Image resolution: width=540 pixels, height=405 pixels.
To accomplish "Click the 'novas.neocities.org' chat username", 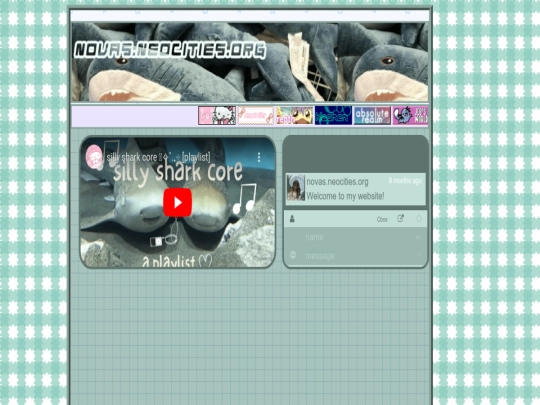I will [x=337, y=181].
